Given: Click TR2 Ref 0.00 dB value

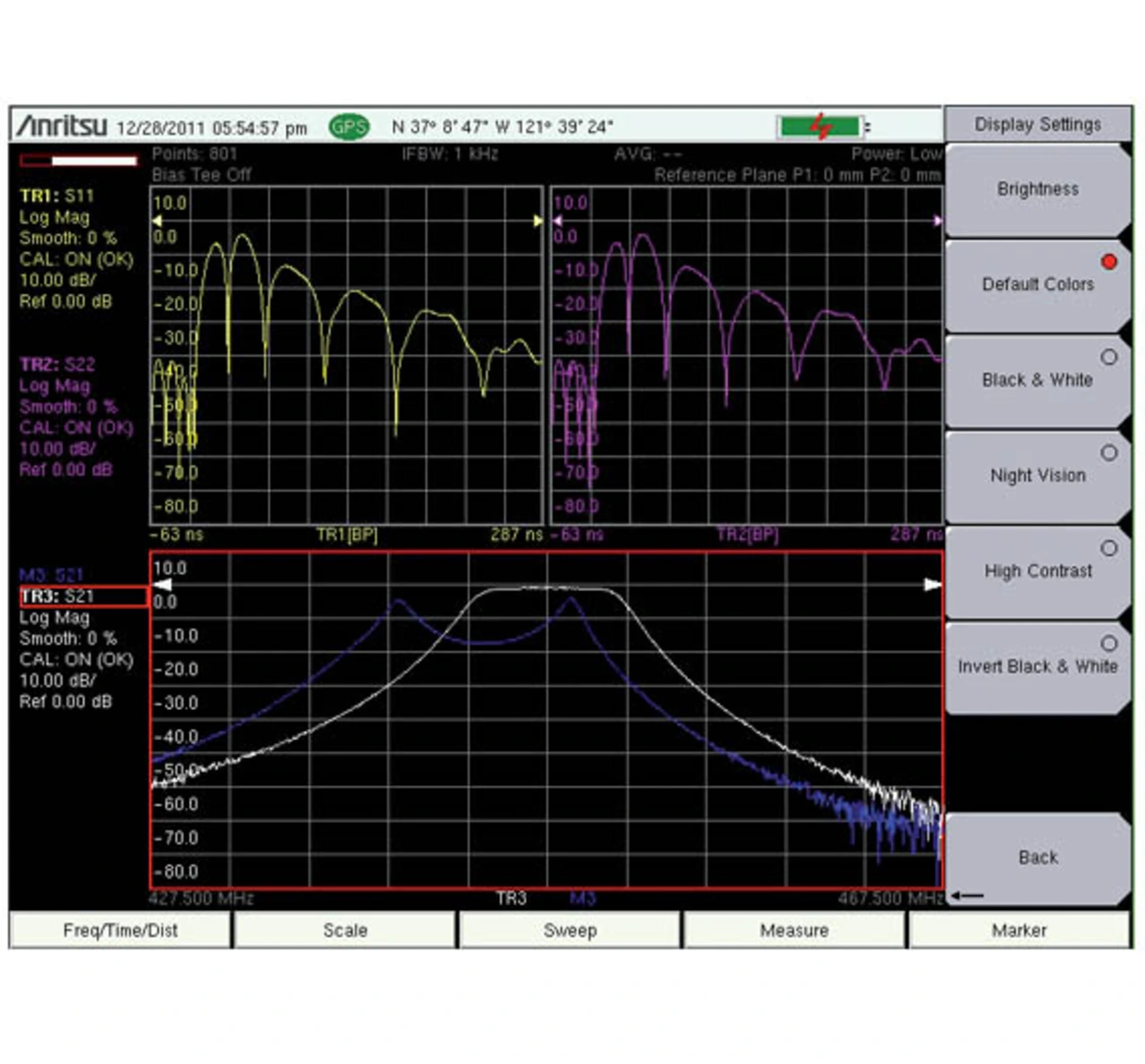Looking at the screenshot, I should tap(66, 469).
